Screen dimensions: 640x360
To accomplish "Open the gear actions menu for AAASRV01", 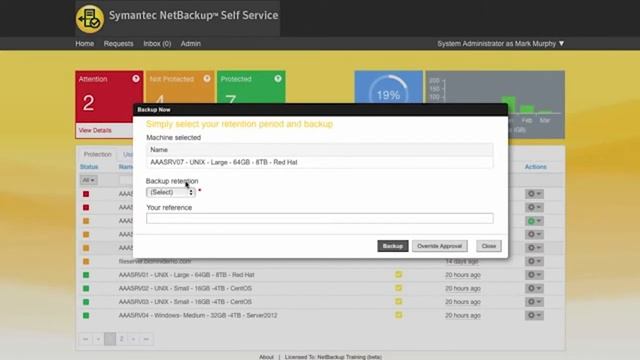I will point(534,275).
